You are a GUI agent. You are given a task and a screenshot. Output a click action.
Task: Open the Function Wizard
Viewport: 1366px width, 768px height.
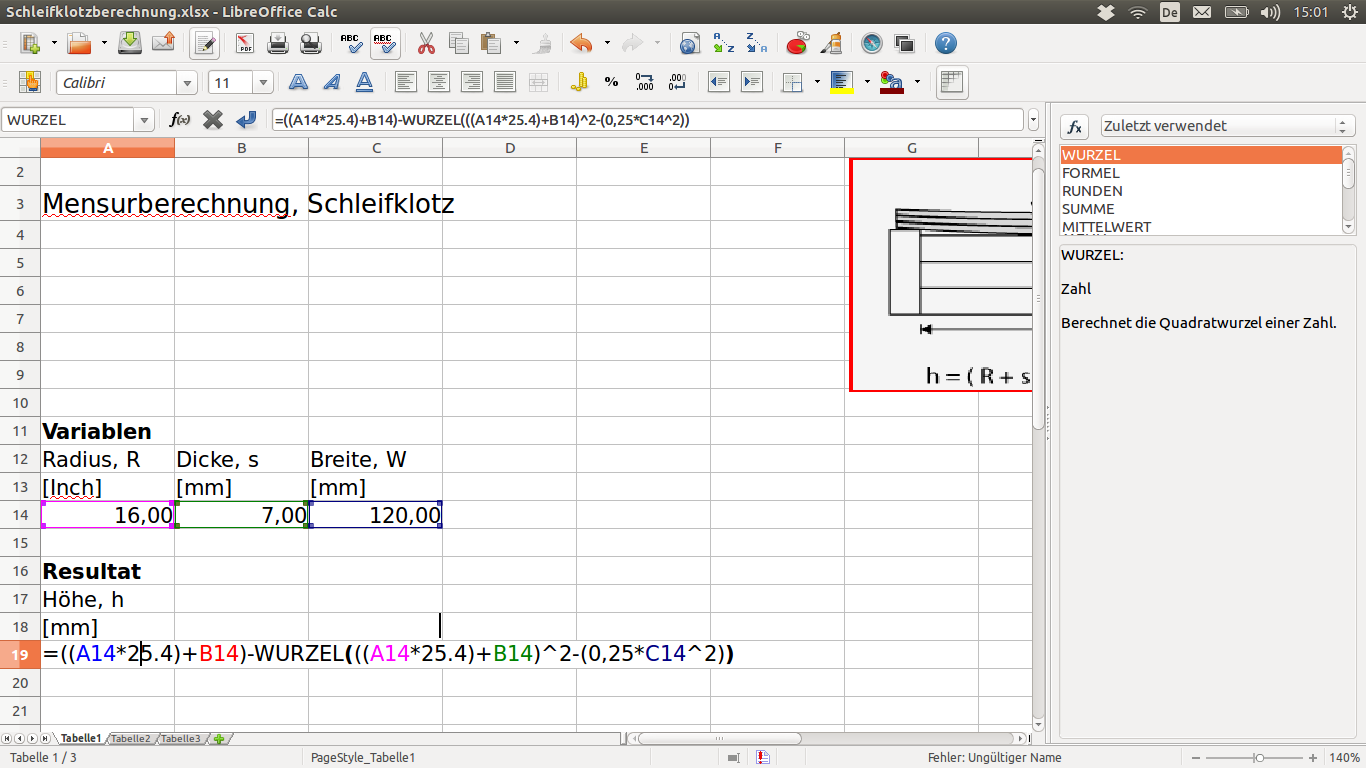(180, 120)
